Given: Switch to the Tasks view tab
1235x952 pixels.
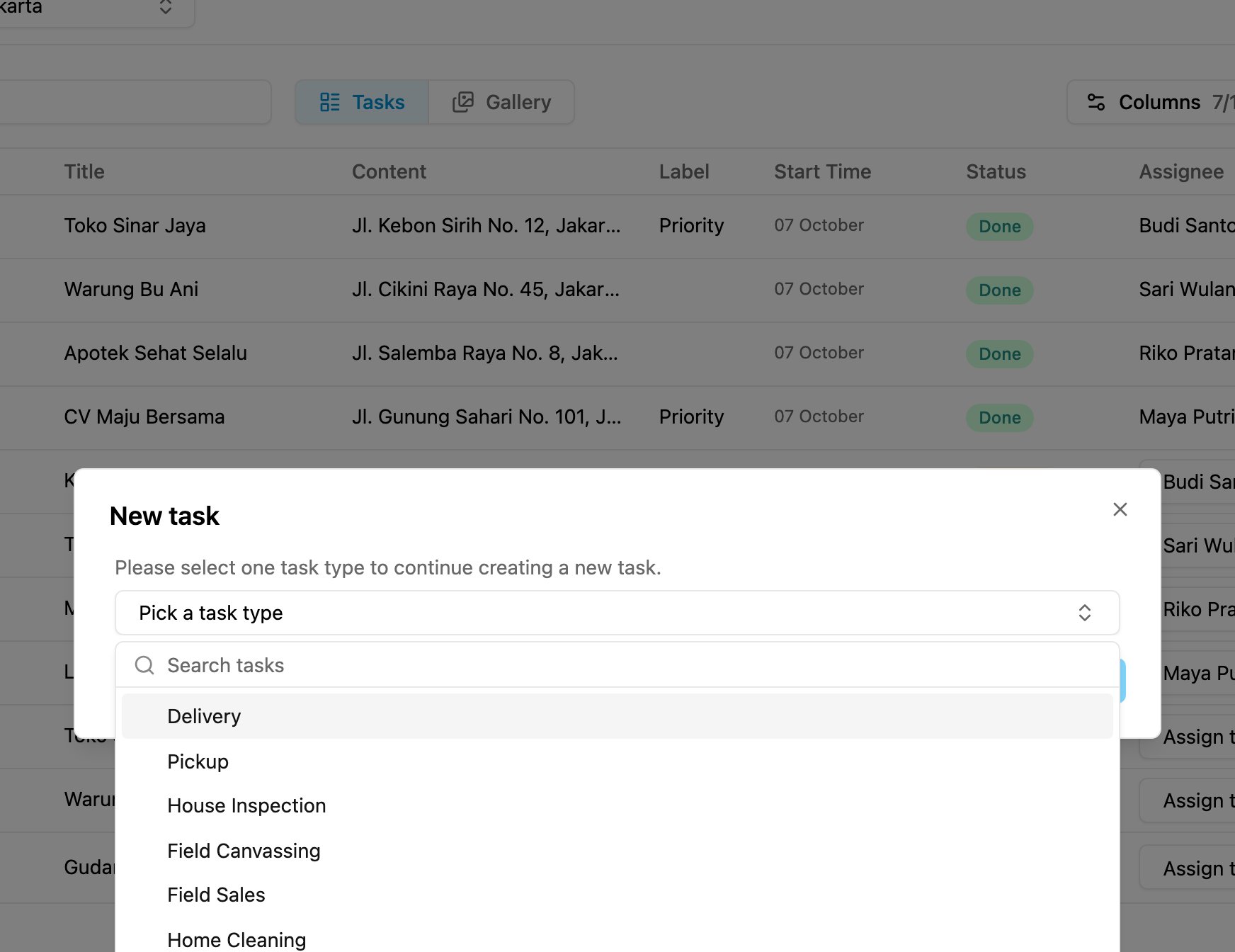Looking at the screenshot, I should [x=362, y=102].
